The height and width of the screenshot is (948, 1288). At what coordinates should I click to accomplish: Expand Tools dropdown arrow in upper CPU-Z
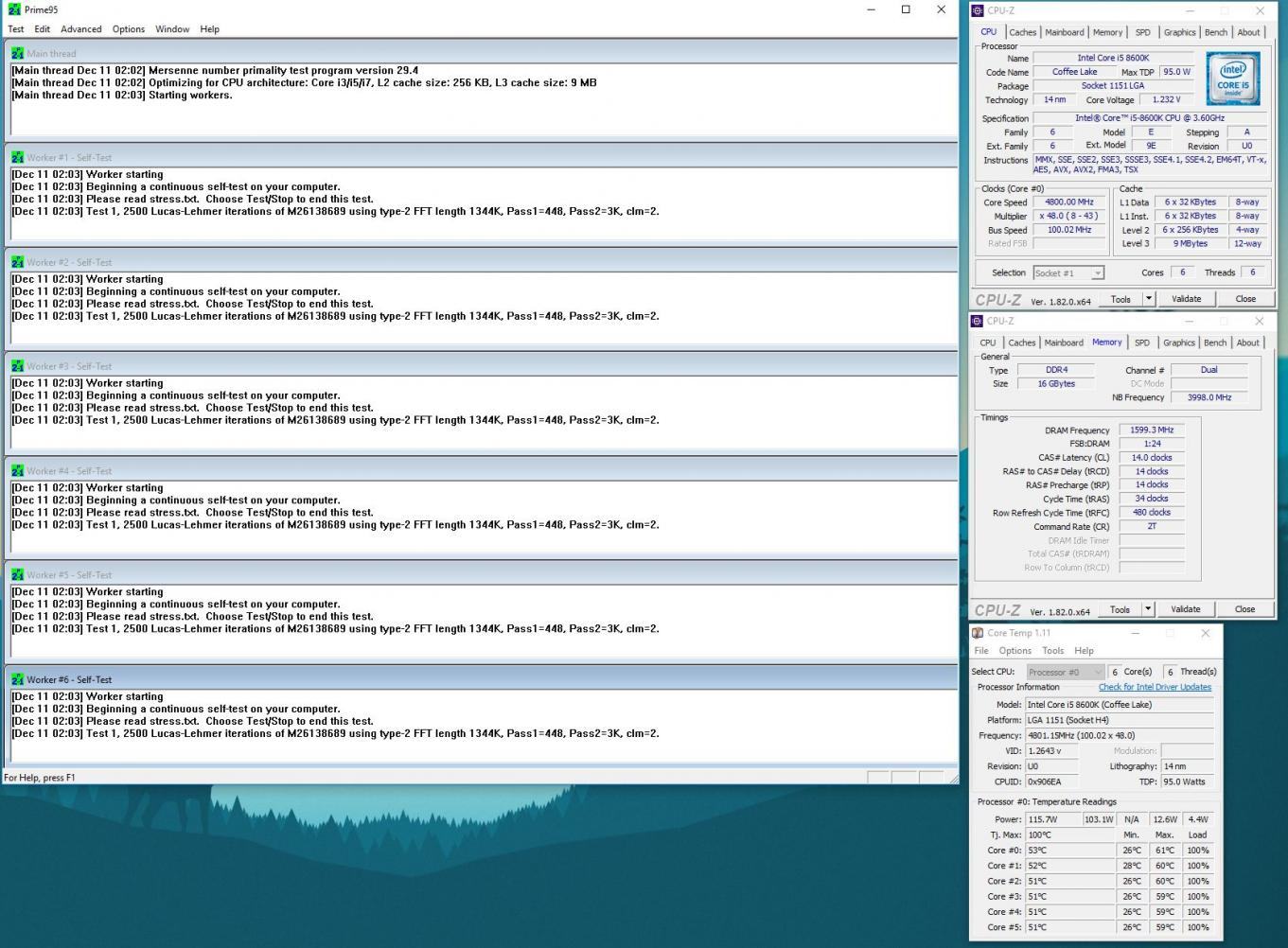[x=1149, y=299]
